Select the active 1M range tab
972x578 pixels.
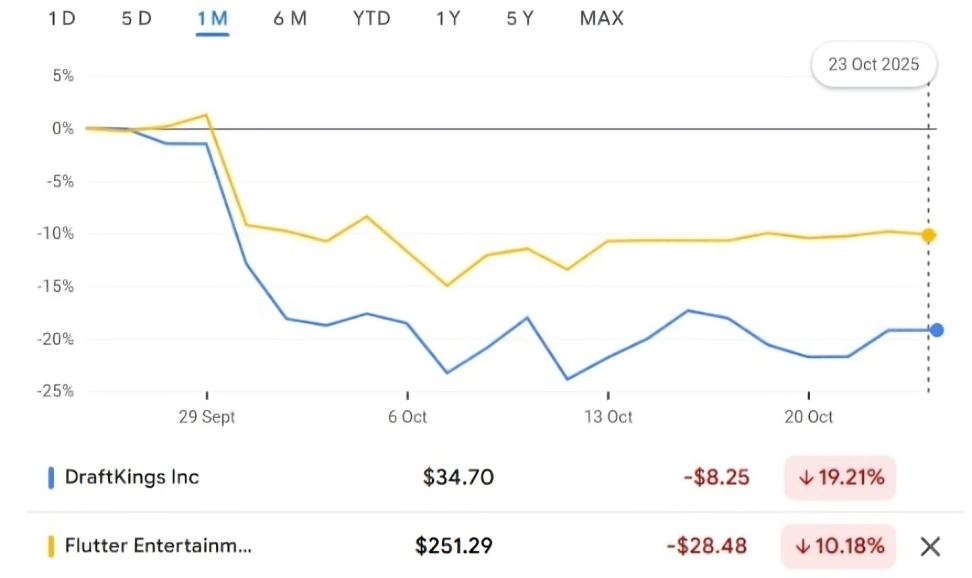tap(213, 18)
